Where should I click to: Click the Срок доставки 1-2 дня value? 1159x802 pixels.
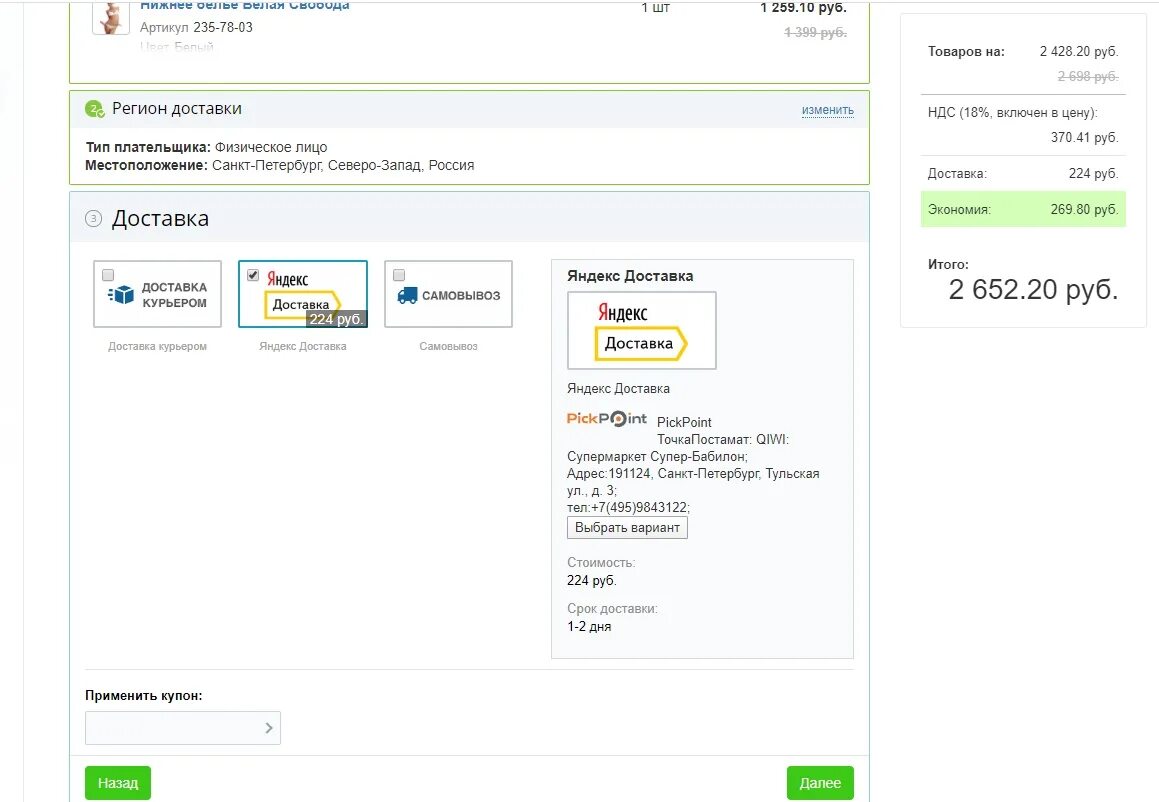pyautogui.click(x=589, y=627)
